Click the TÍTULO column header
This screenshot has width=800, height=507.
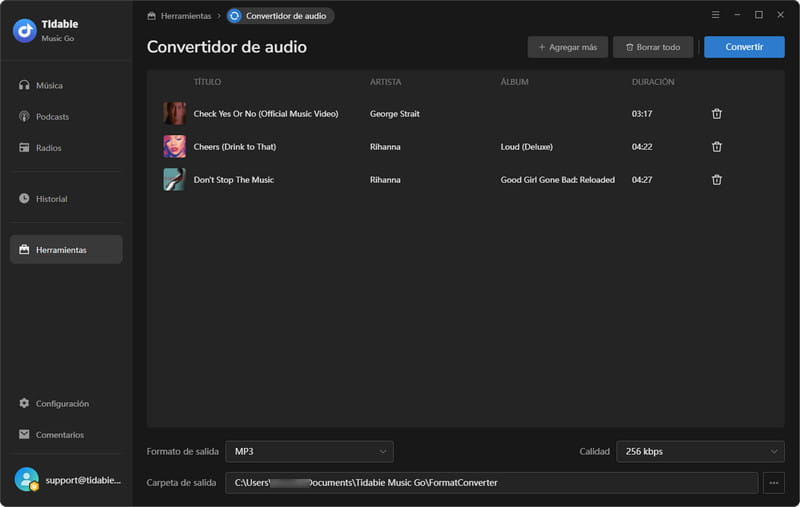[x=207, y=82]
